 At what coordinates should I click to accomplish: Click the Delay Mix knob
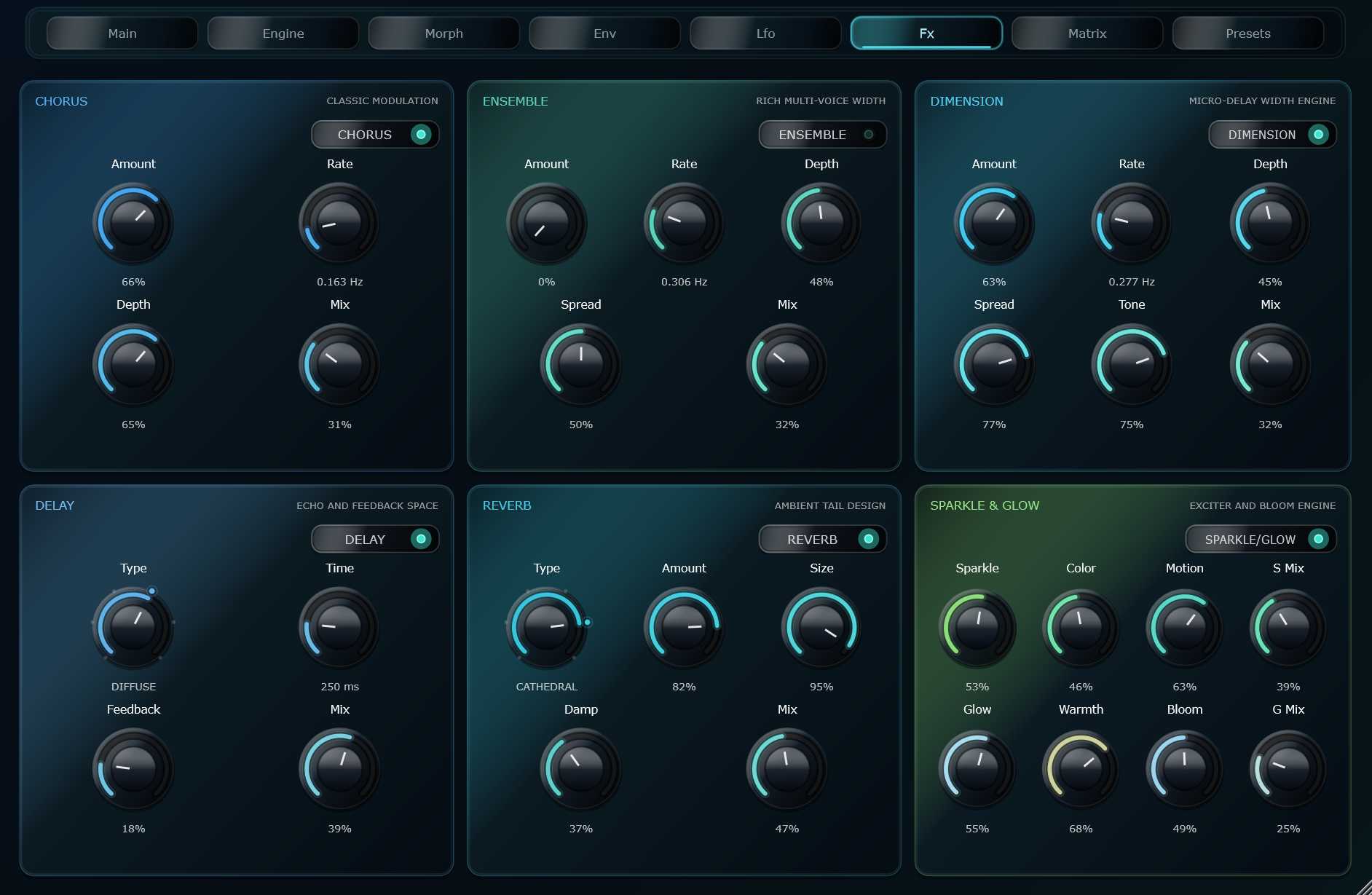click(x=339, y=769)
